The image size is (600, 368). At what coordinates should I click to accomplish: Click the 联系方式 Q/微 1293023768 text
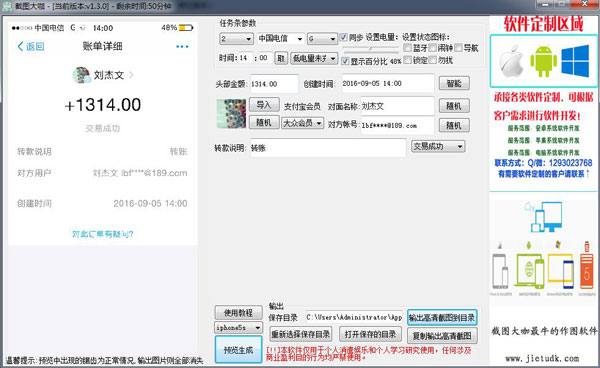(543, 163)
